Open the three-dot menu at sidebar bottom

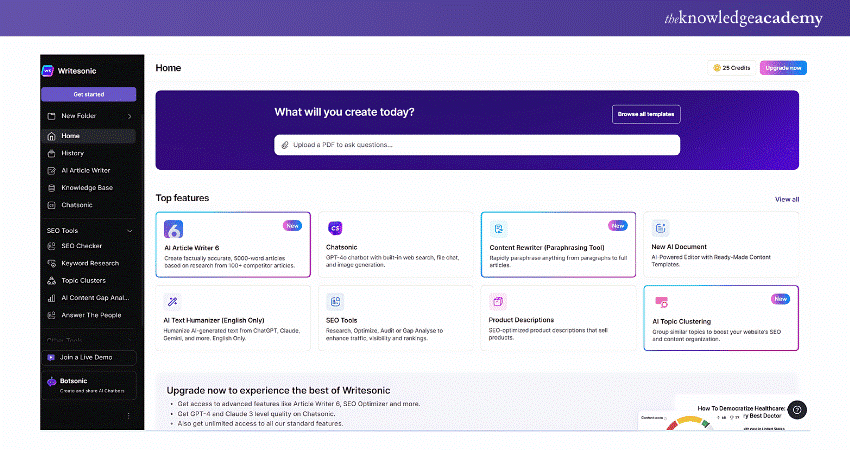pos(127,415)
